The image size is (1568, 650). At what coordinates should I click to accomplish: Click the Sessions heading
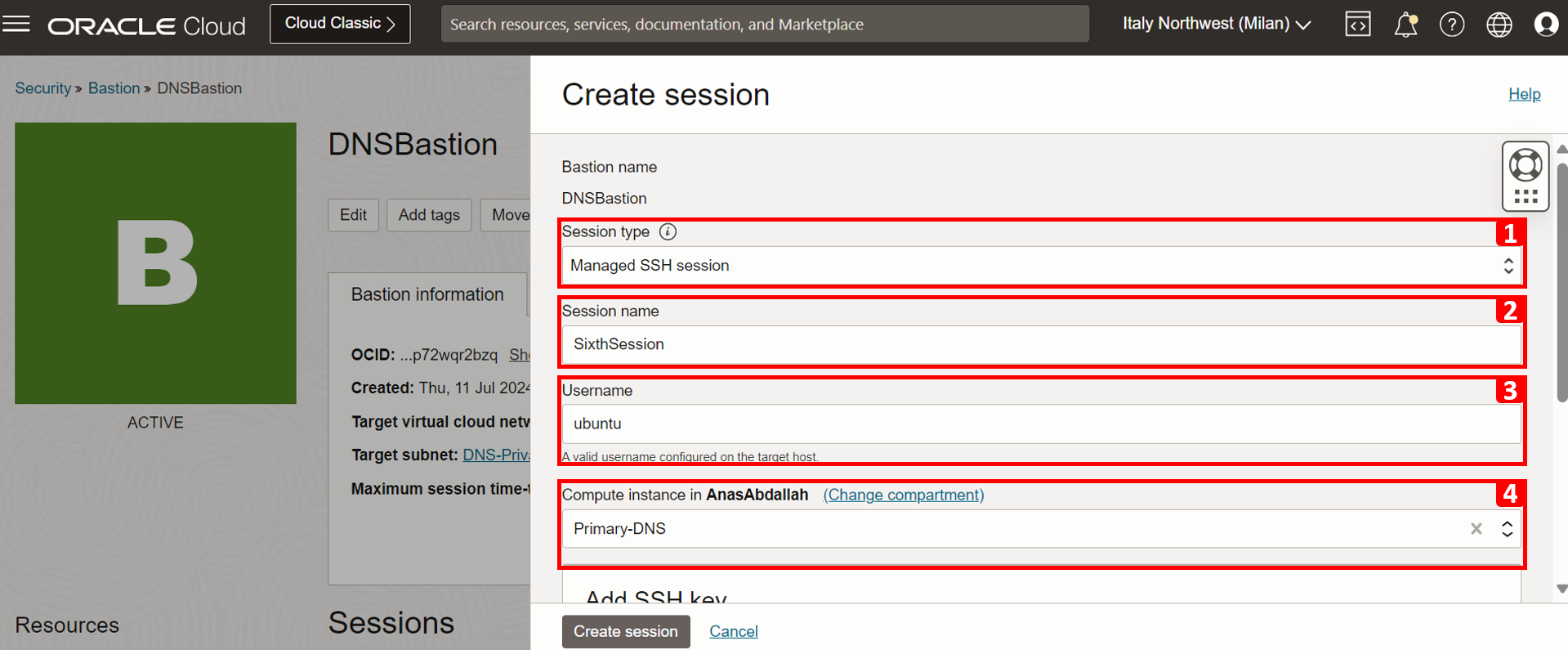pyautogui.click(x=391, y=623)
